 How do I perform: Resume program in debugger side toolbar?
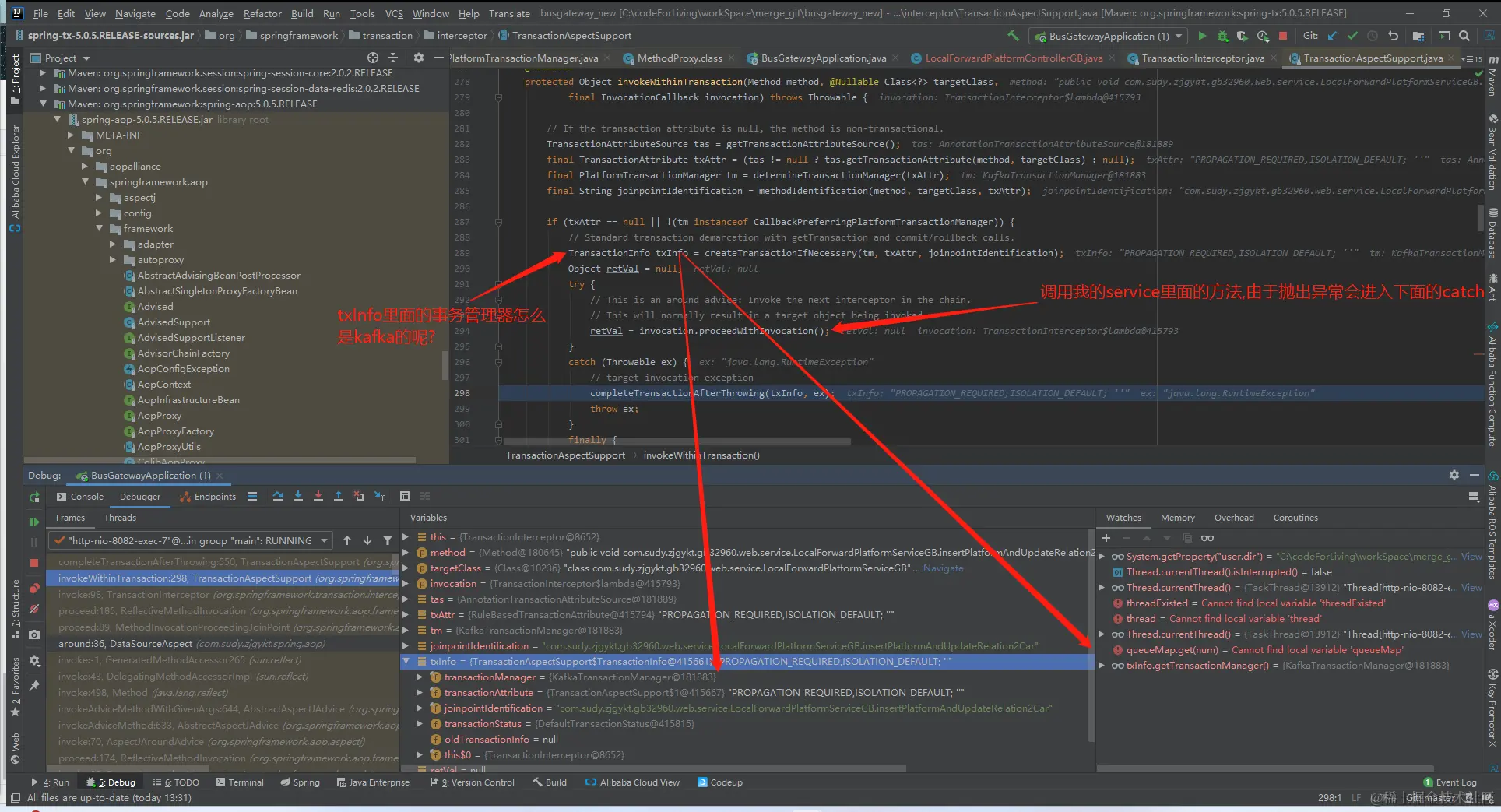click(34, 522)
